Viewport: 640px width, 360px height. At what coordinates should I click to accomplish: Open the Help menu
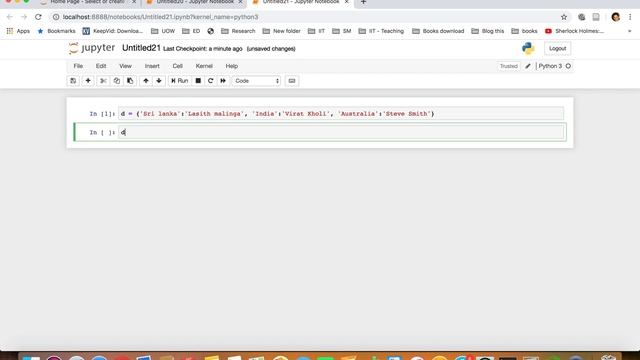click(x=231, y=66)
